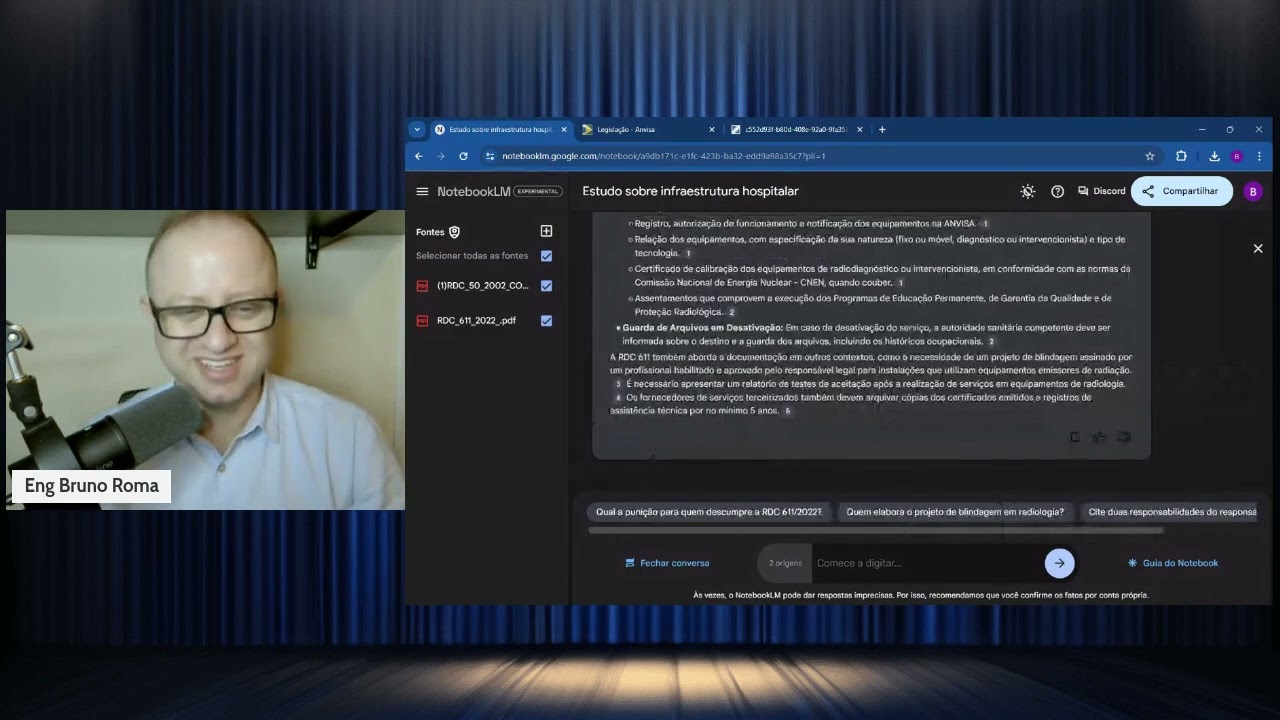Open the purple B account avatar in NotebookLM
Viewport: 1280px width, 720px height.
(x=1253, y=191)
